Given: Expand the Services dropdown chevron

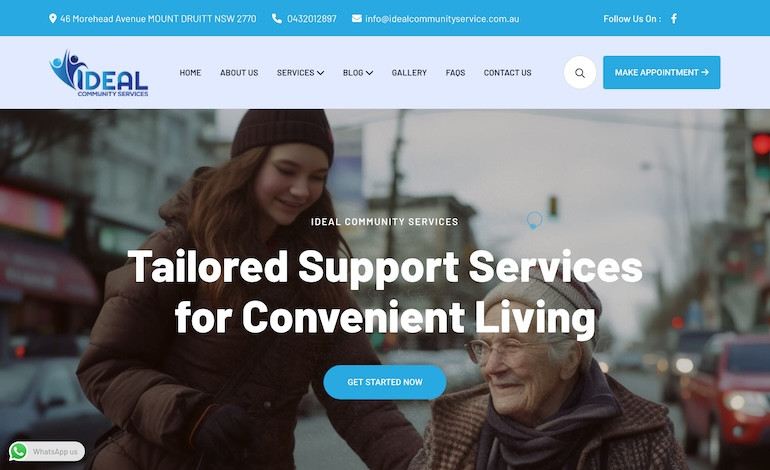Looking at the screenshot, I should (x=320, y=73).
